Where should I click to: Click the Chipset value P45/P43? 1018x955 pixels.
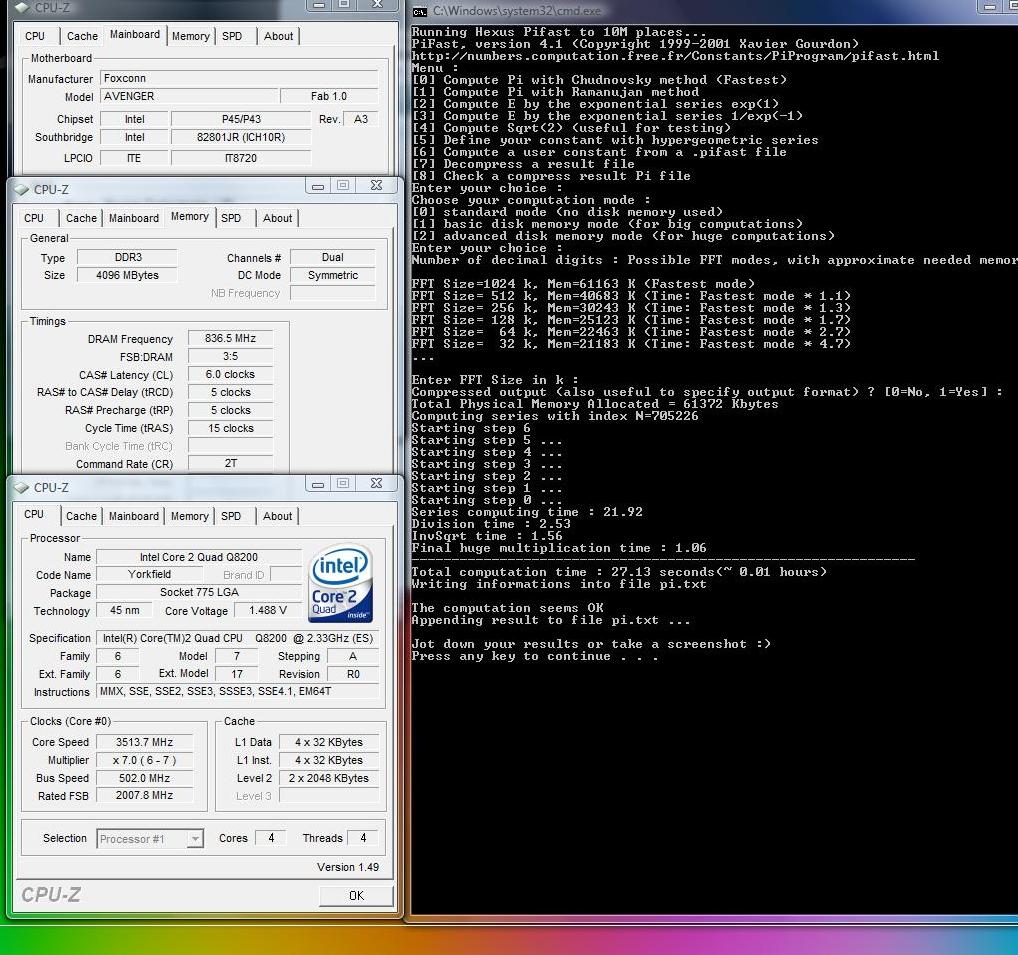click(x=241, y=119)
